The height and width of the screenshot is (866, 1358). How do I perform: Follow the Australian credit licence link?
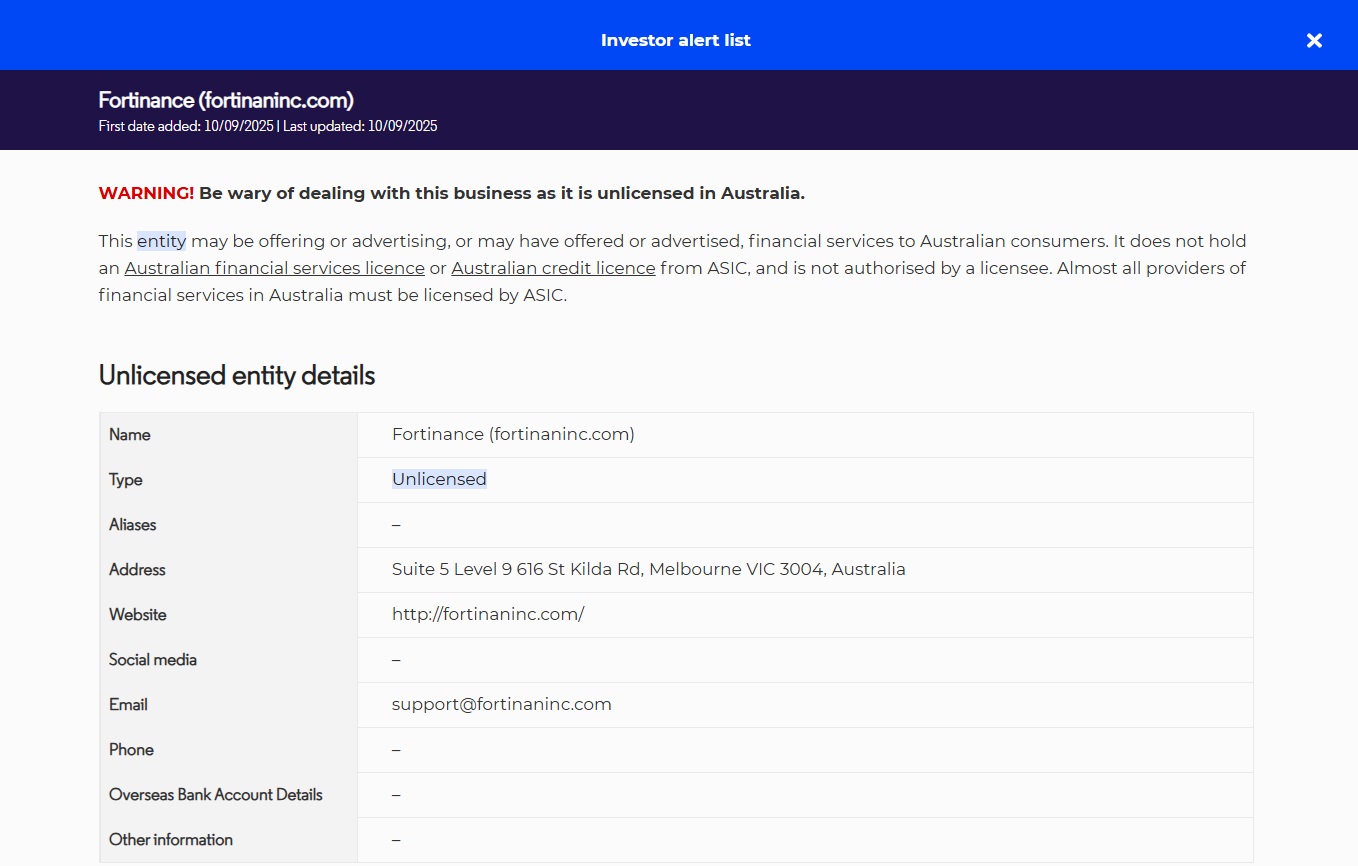coord(553,268)
